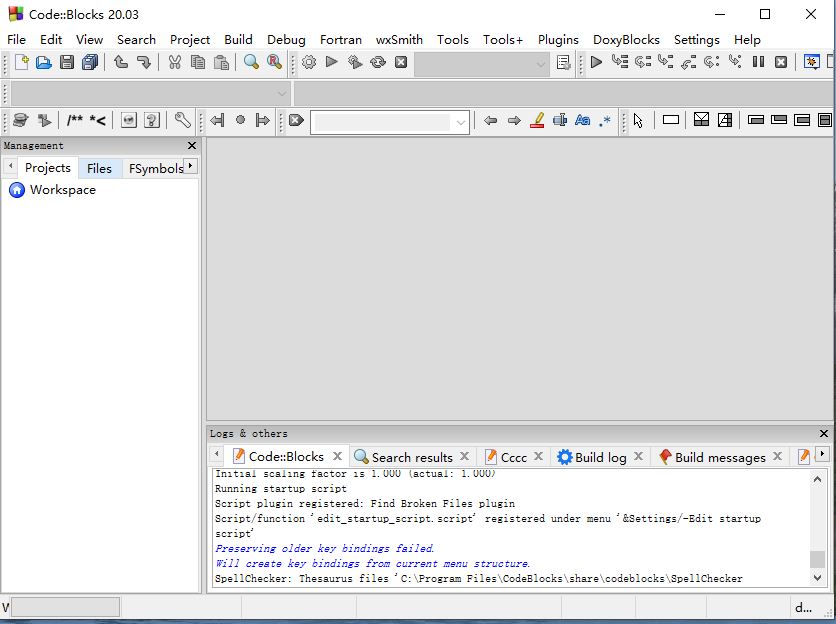Show more Management tabs via right arrow
This screenshot has height=624, width=836.
[x=190, y=166]
